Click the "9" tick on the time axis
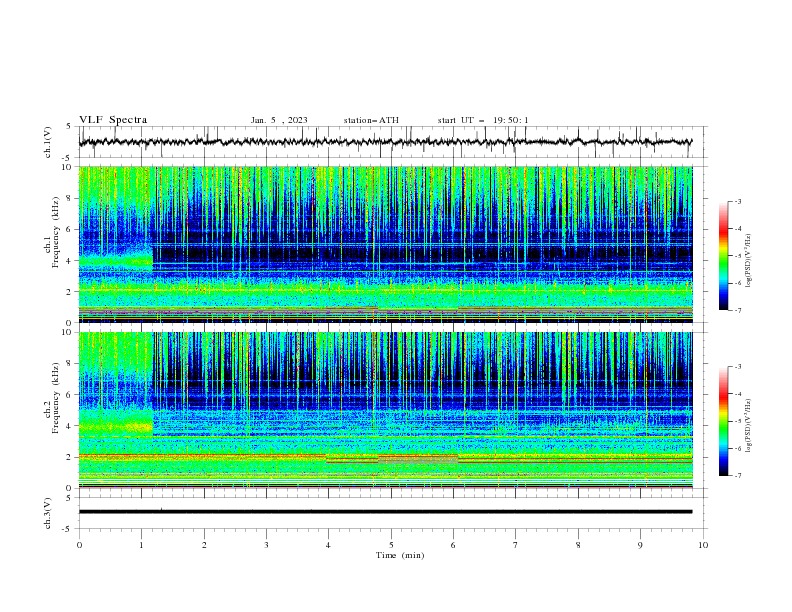The image size is (792, 612). (x=640, y=545)
